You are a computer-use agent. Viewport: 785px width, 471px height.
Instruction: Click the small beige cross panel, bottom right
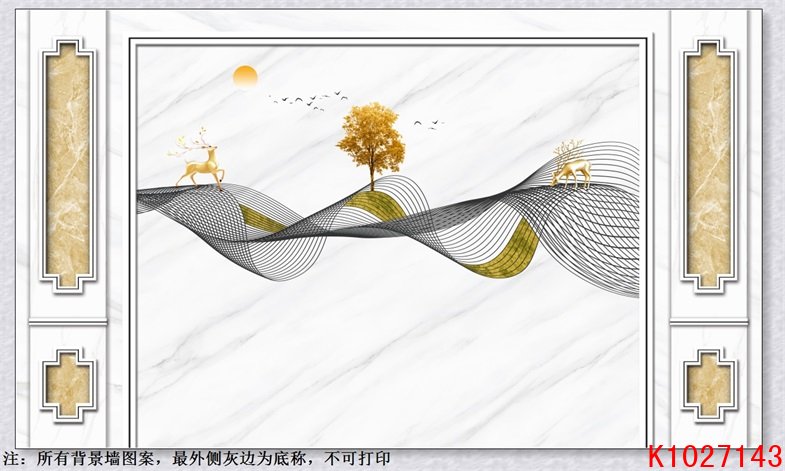click(708, 385)
